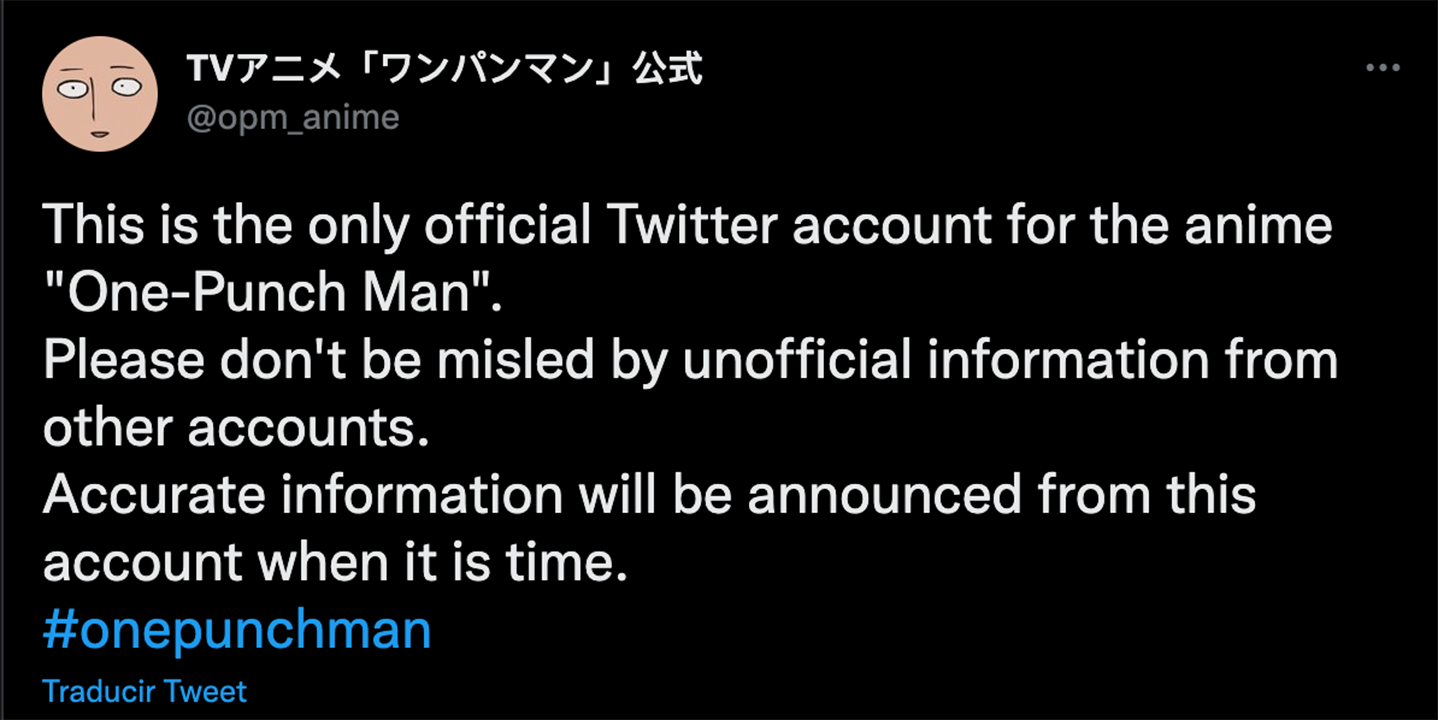Click the Saitama face profile avatar

tap(100, 93)
